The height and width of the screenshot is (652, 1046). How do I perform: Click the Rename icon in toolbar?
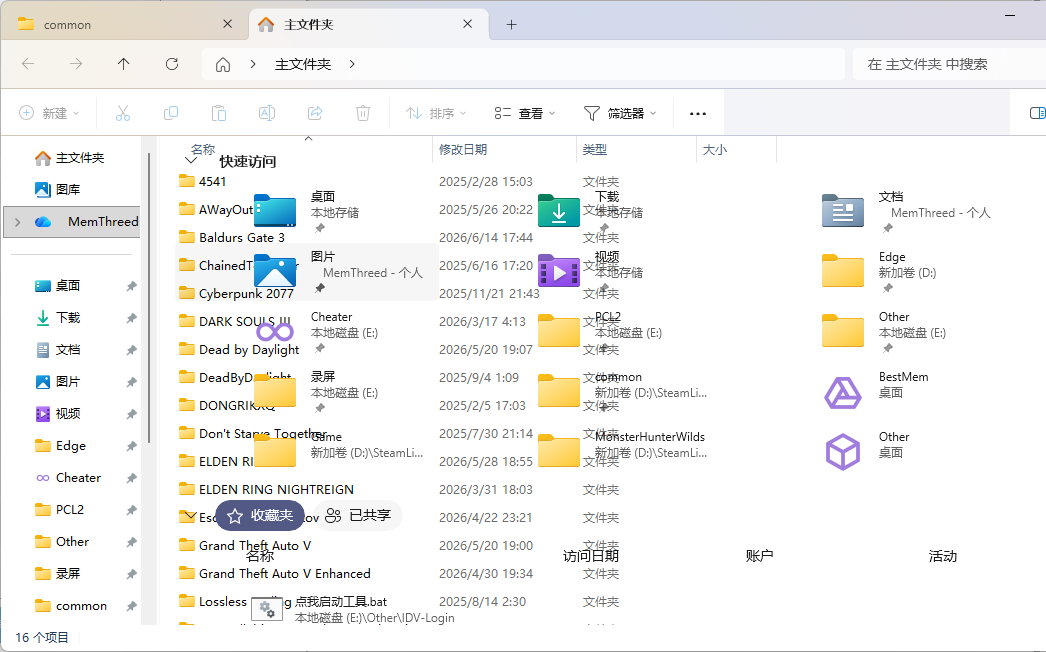click(x=267, y=113)
